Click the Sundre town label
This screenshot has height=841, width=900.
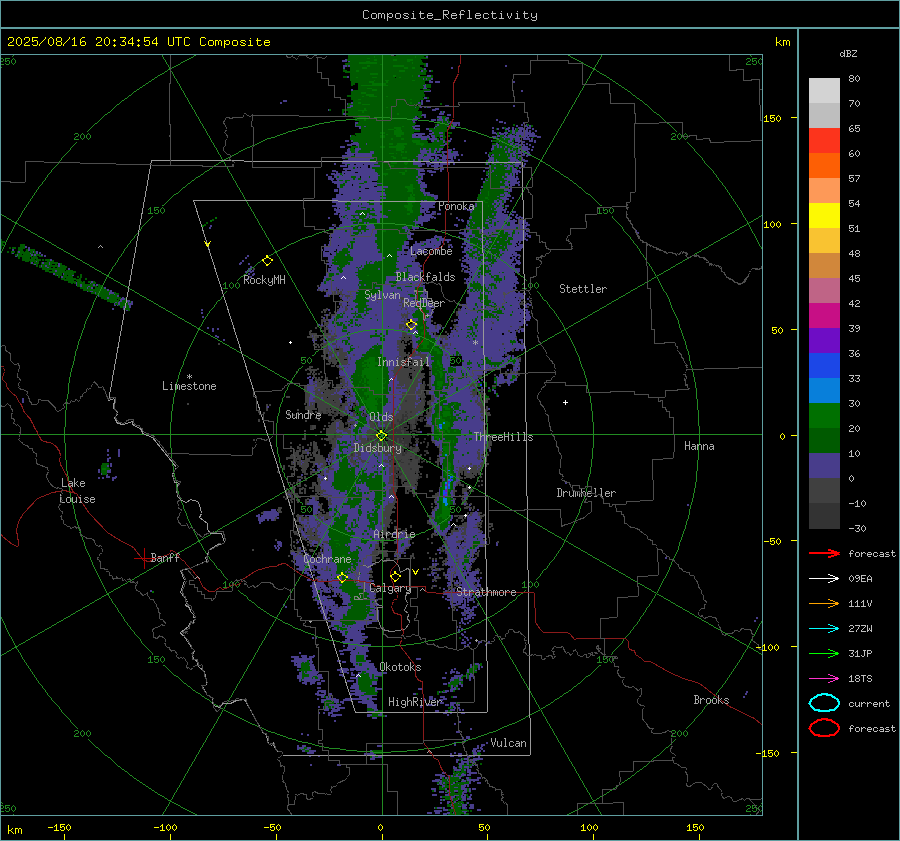point(303,415)
